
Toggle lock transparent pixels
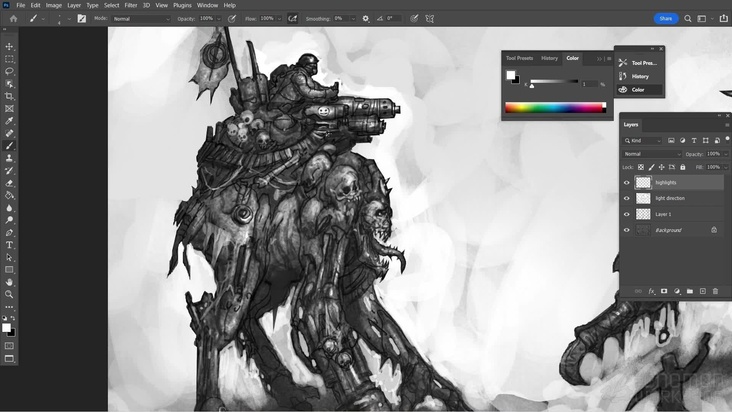point(641,167)
